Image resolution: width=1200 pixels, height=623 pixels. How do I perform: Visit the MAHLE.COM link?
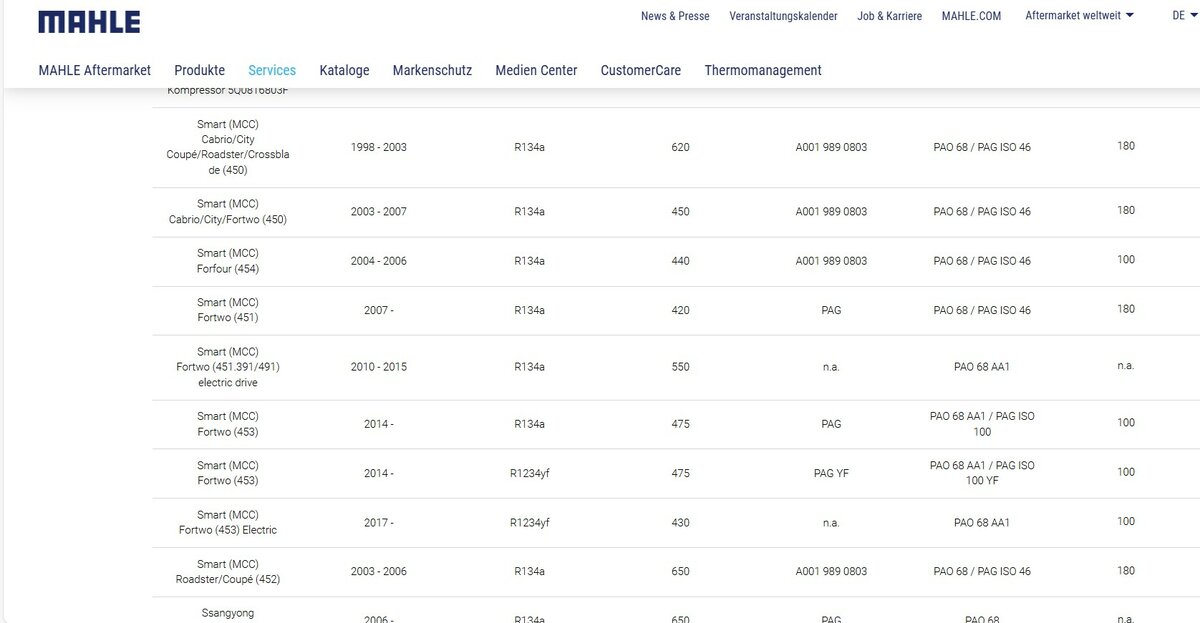pos(971,16)
